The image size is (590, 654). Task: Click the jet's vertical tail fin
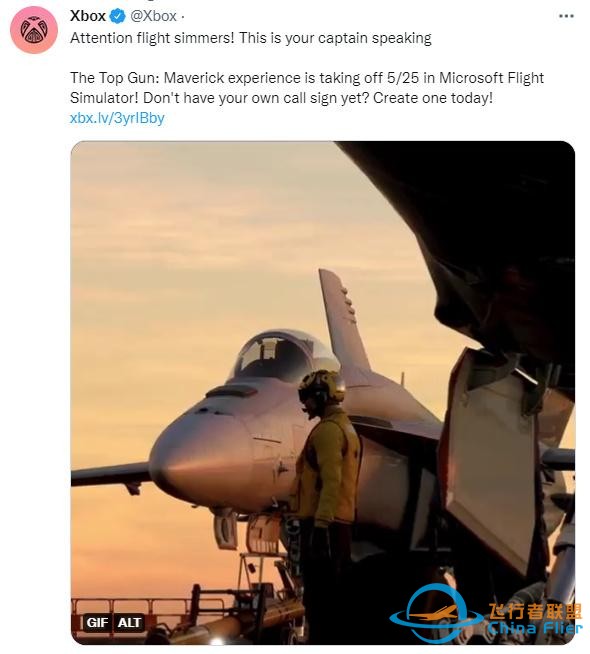click(343, 321)
